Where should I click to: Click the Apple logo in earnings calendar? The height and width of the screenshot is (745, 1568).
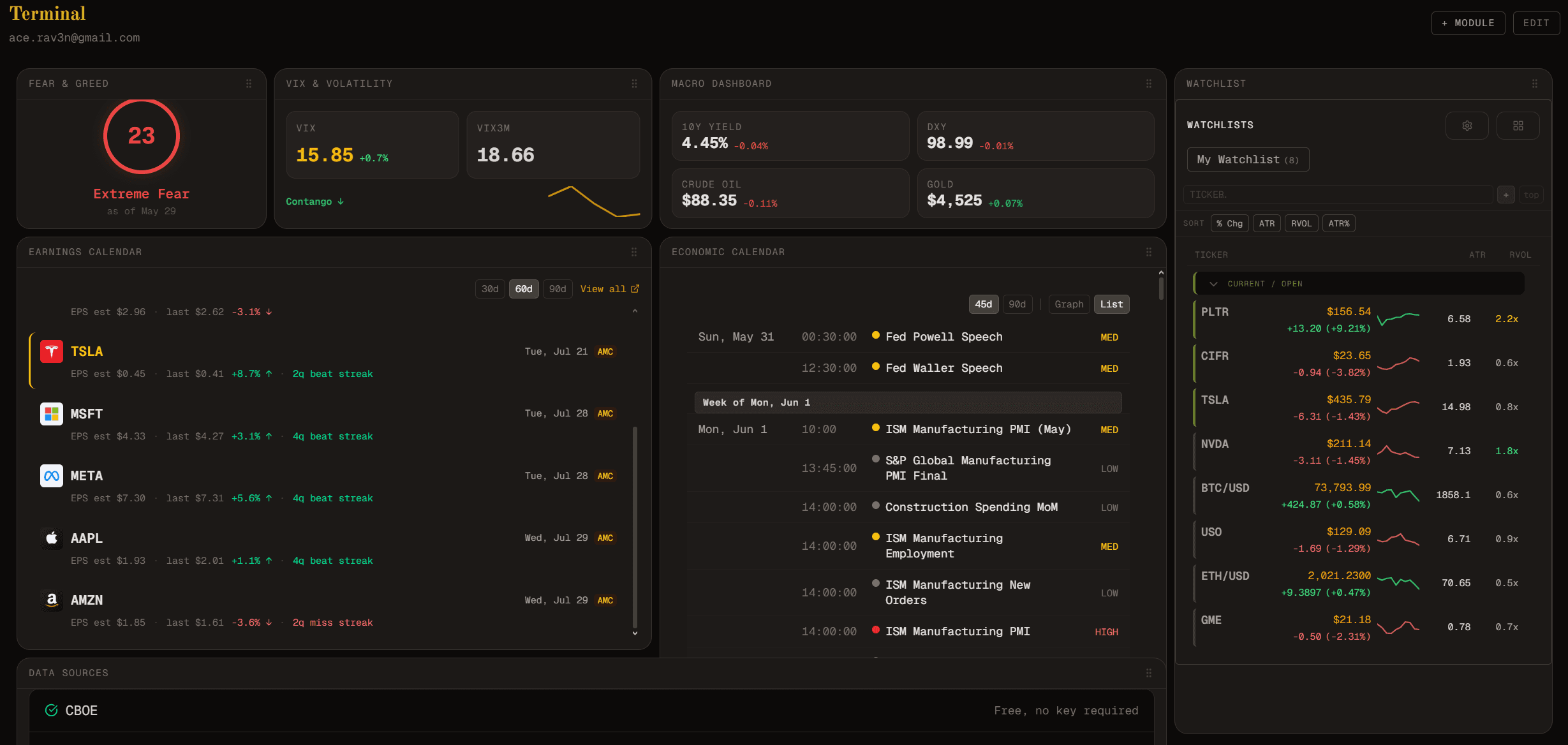[x=52, y=538]
